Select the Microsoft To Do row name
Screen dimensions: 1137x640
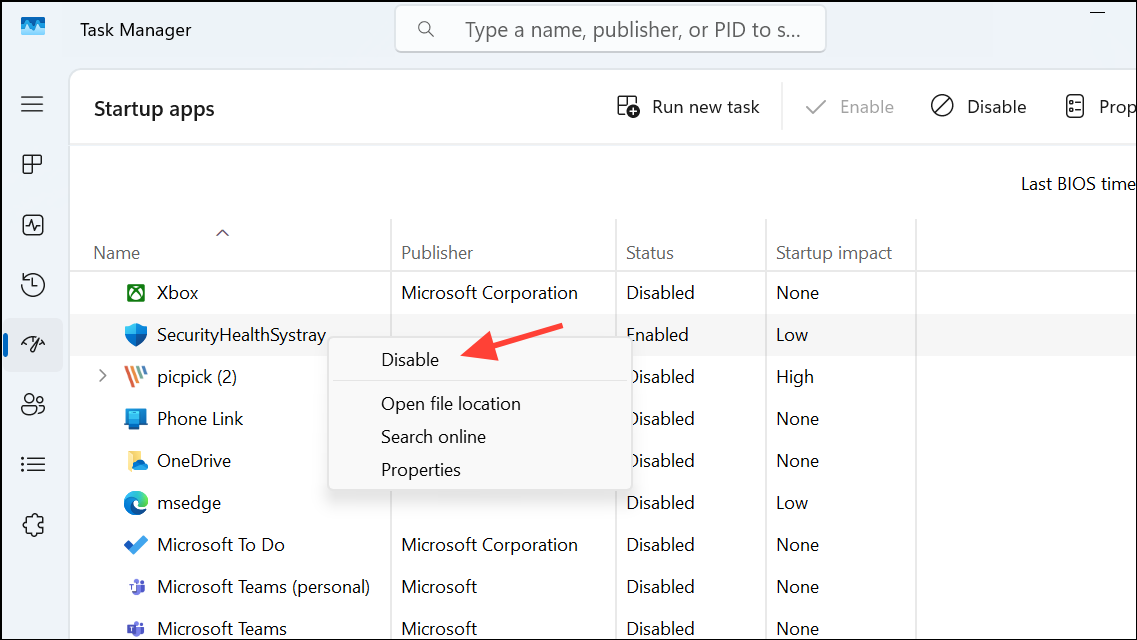[220, 545]
